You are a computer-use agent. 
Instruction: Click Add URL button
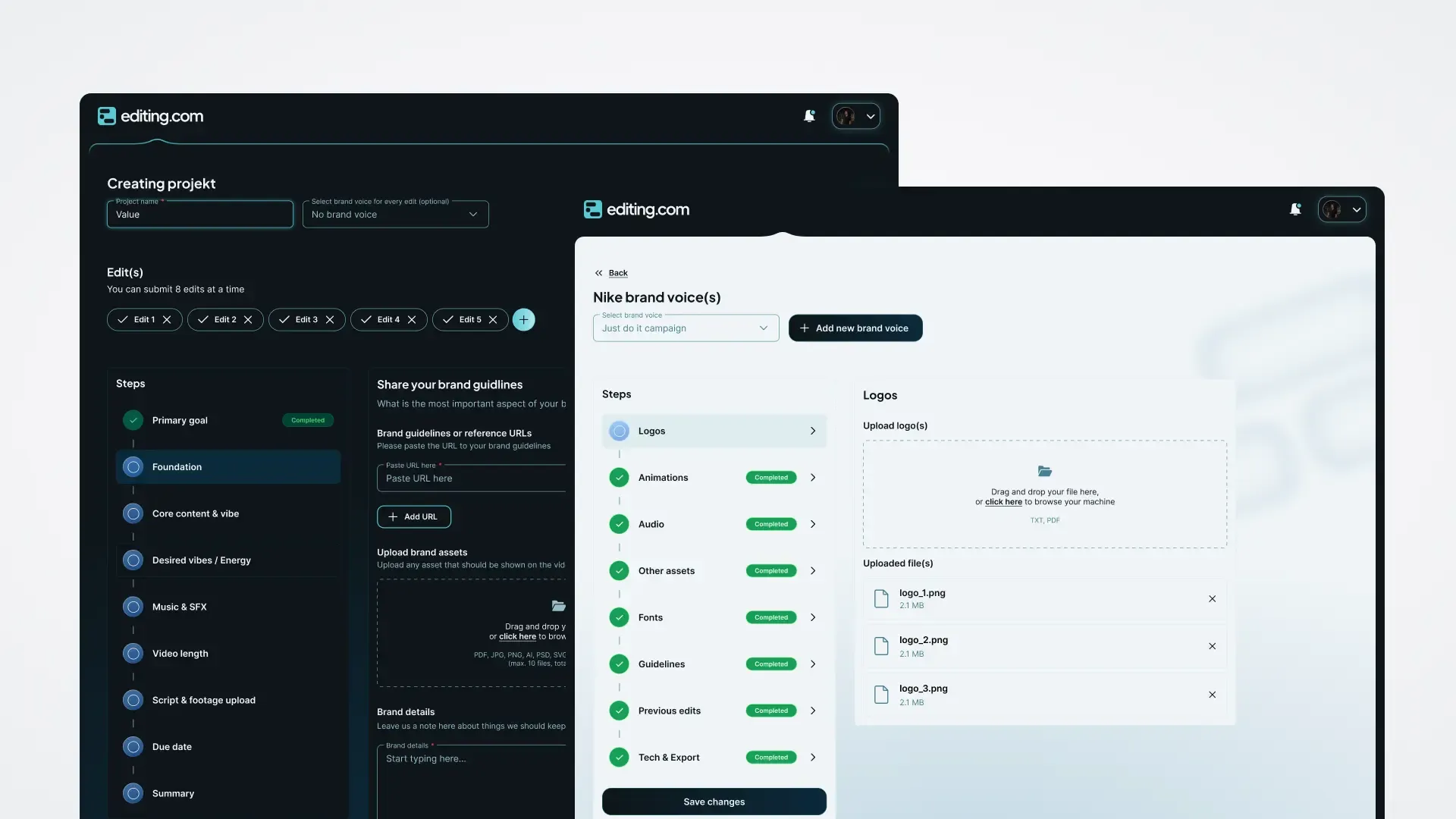(x=414, y=517)
